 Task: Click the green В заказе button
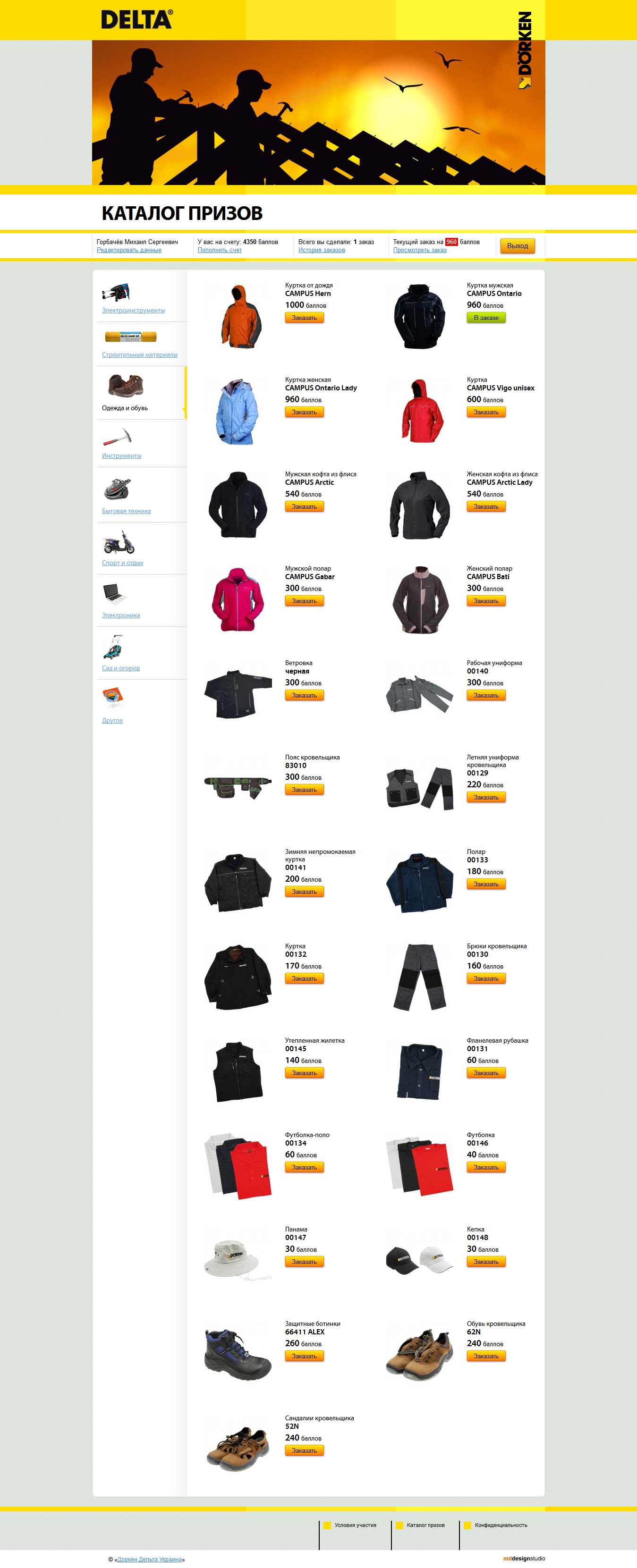tap(486, 318)
